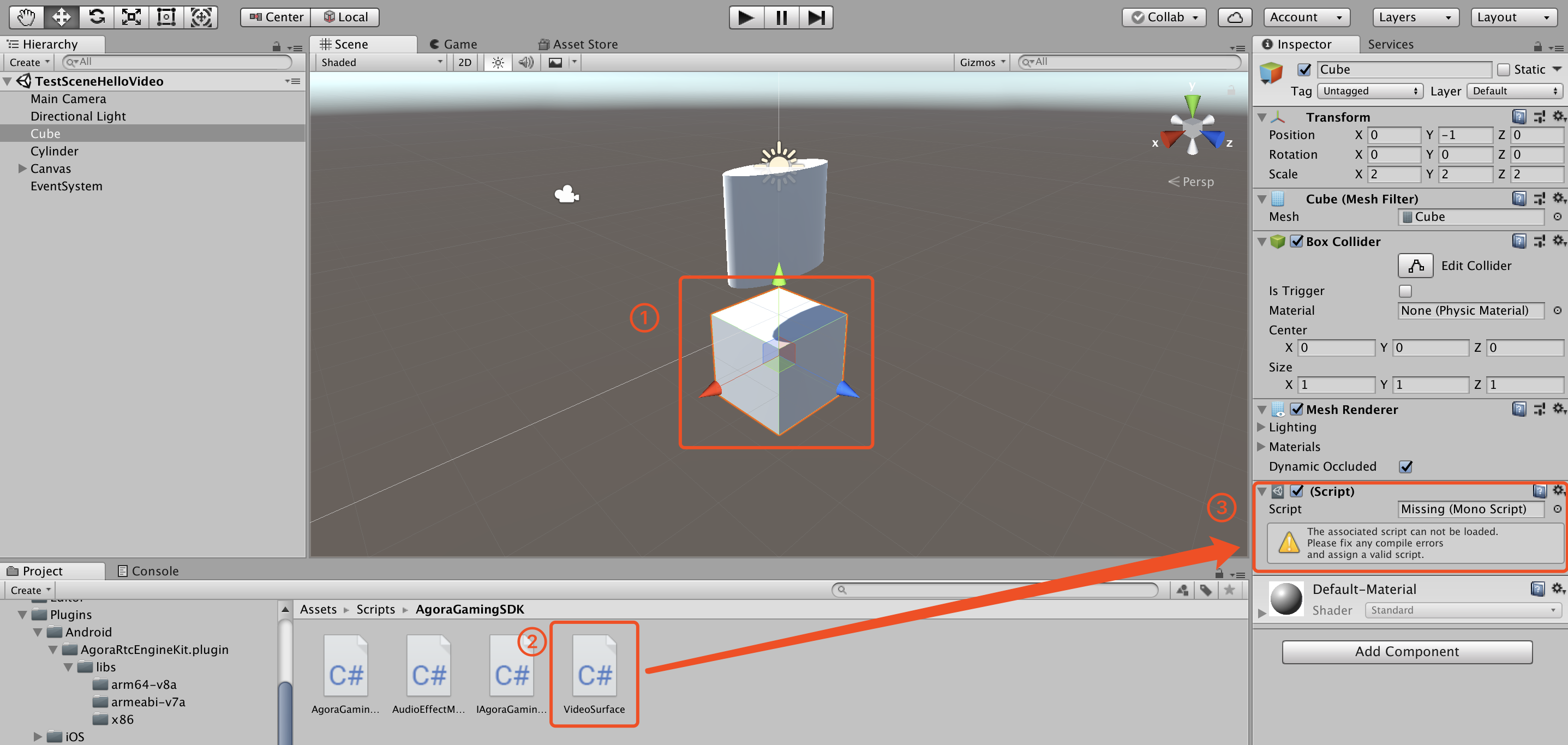1568x745 pixels.
Task: Expand the Canvas hierarchy item
Action: pos(22,169)
